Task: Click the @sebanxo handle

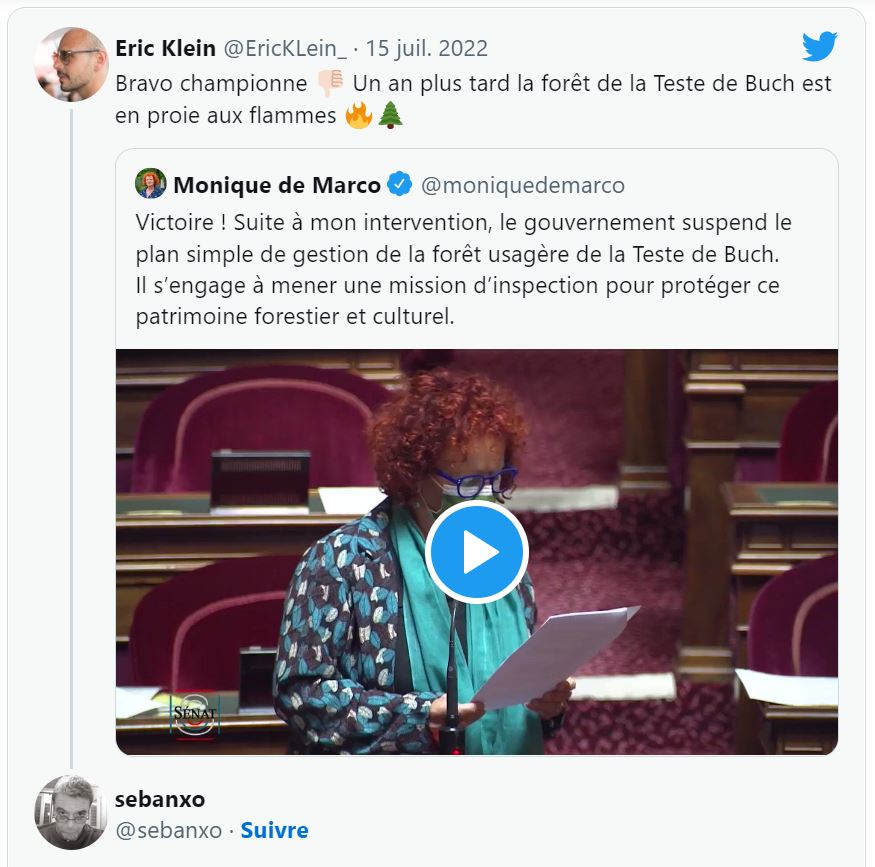Action: pyautogui.click(x=169, y=831)
